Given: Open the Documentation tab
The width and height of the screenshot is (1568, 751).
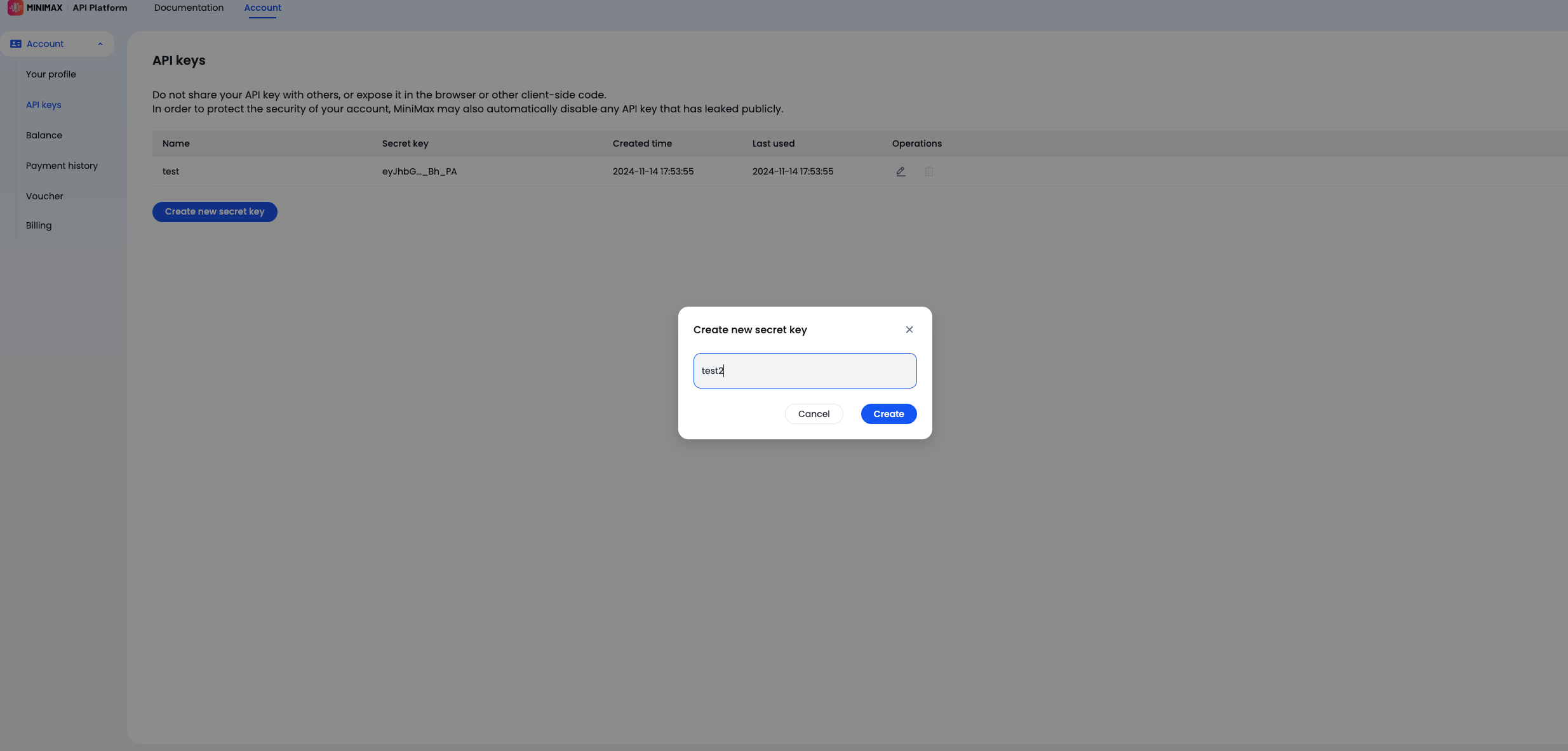Looking at the screenshot, I should coord(189,8).
